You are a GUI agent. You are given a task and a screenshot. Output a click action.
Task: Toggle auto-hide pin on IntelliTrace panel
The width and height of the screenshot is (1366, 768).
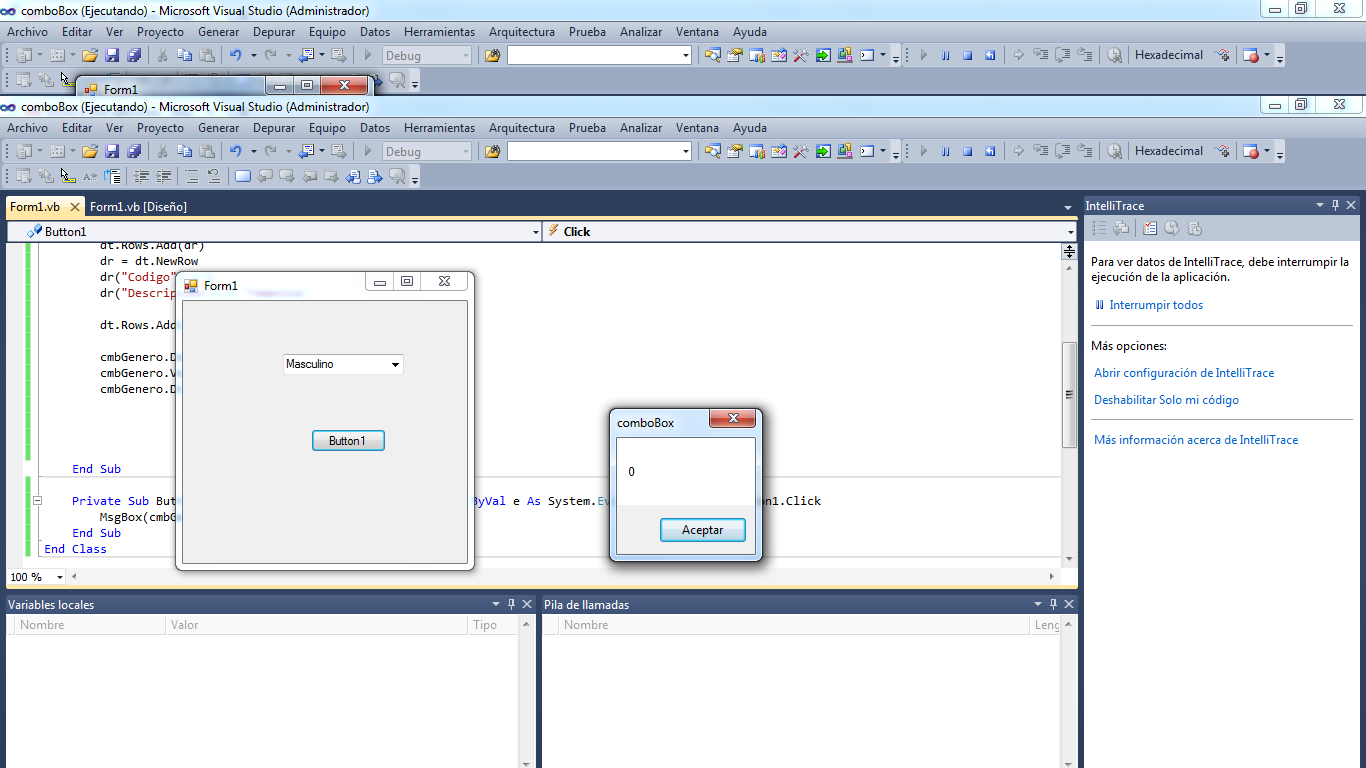coord(1334,205)
